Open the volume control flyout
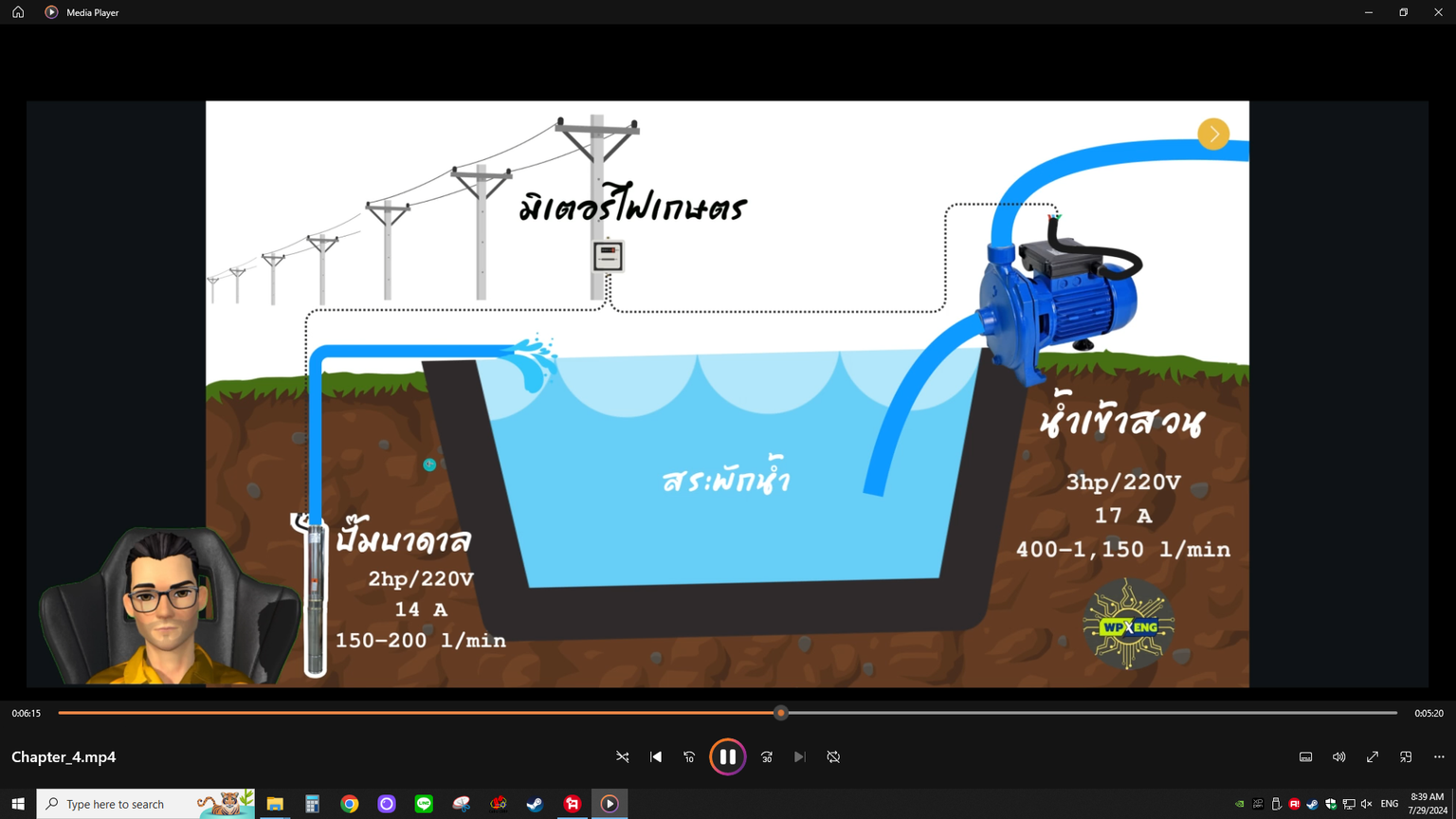The width and height of the screenshot is (1456, 819). point(1338,756)
